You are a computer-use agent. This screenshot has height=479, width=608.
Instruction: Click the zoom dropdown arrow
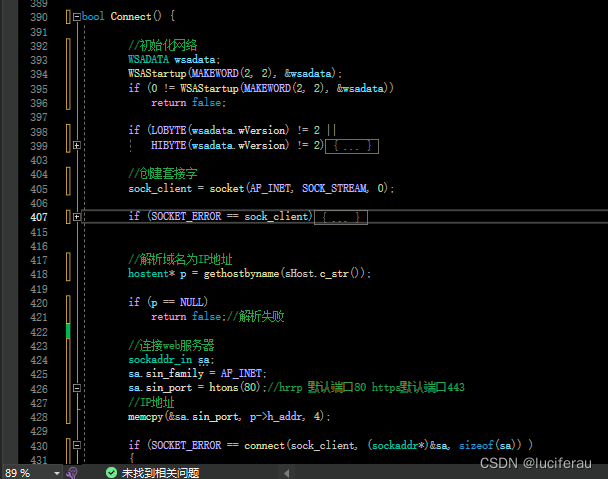(57, 473)
